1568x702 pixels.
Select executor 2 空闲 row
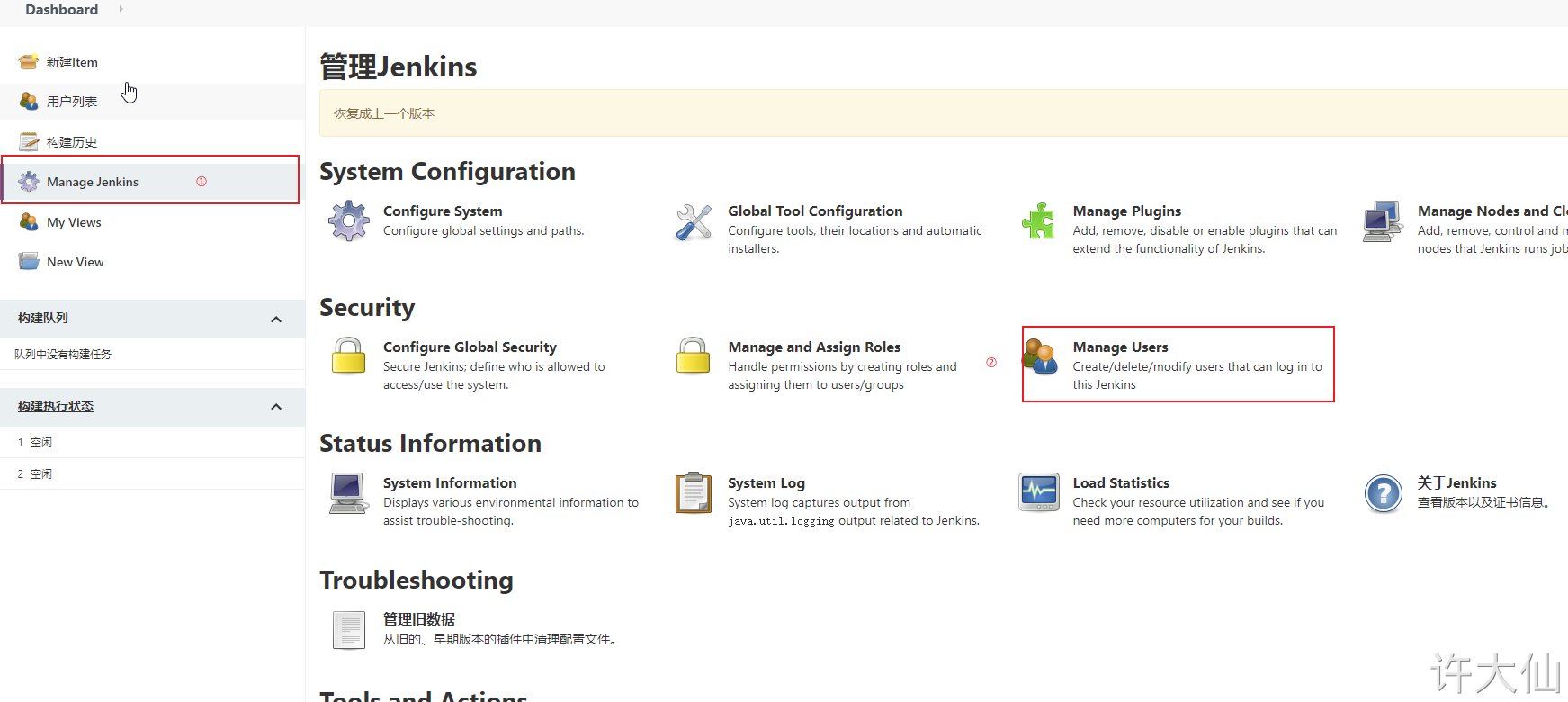152,473
